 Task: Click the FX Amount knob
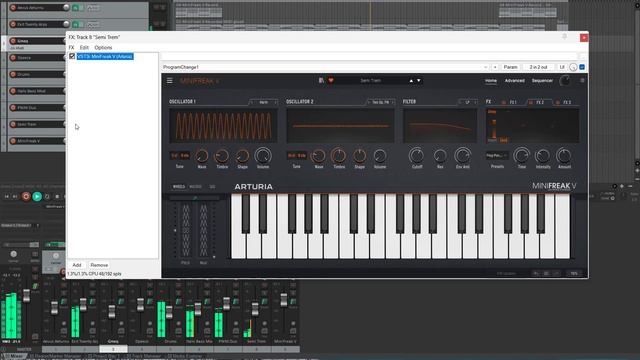pyautogui.click(x=564, y=156)
